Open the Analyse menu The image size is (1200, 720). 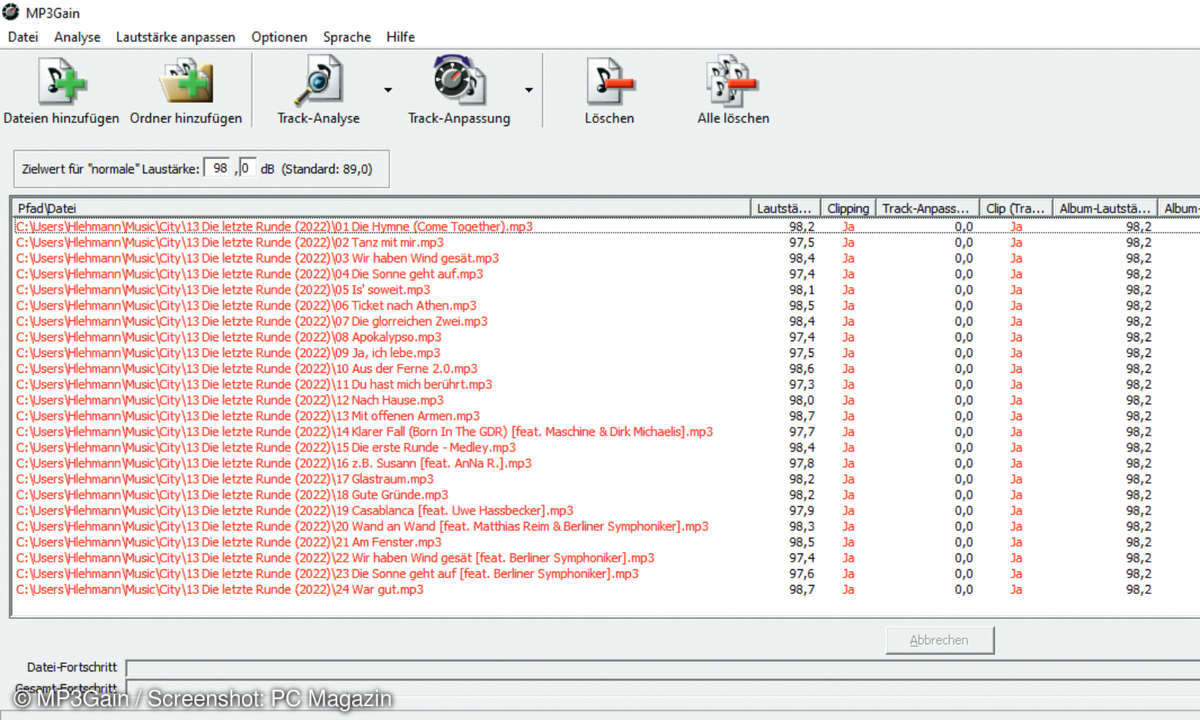pyautogui.click(x=77, y=37)
